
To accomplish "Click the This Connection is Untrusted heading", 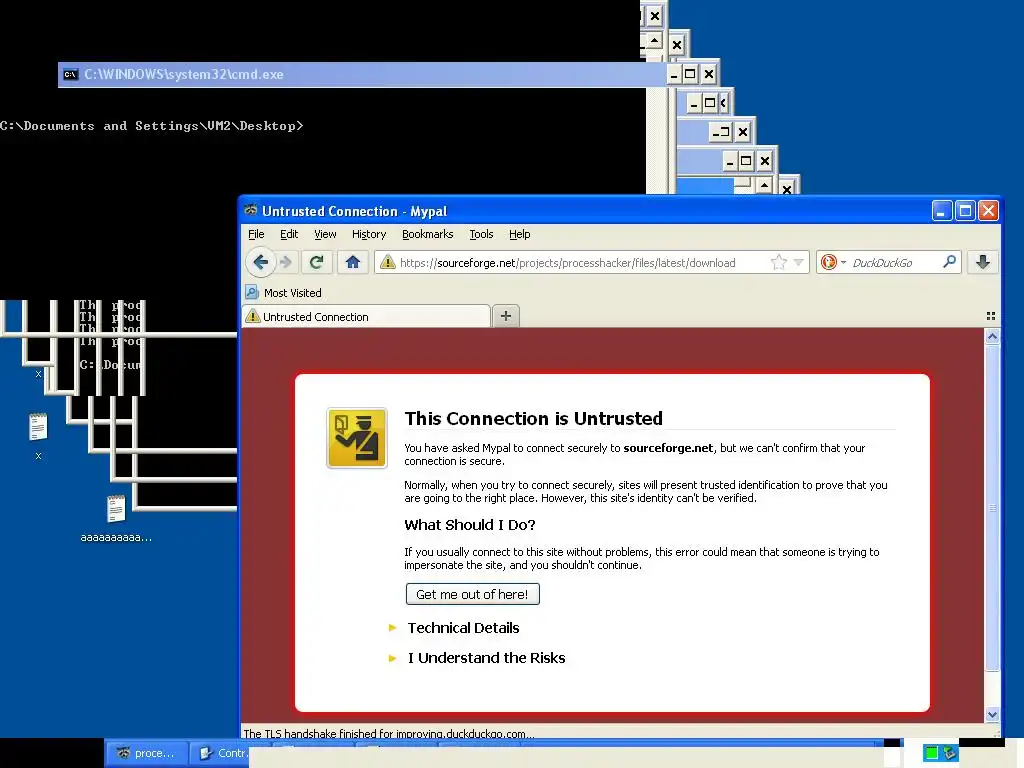I will coord(534,419).
